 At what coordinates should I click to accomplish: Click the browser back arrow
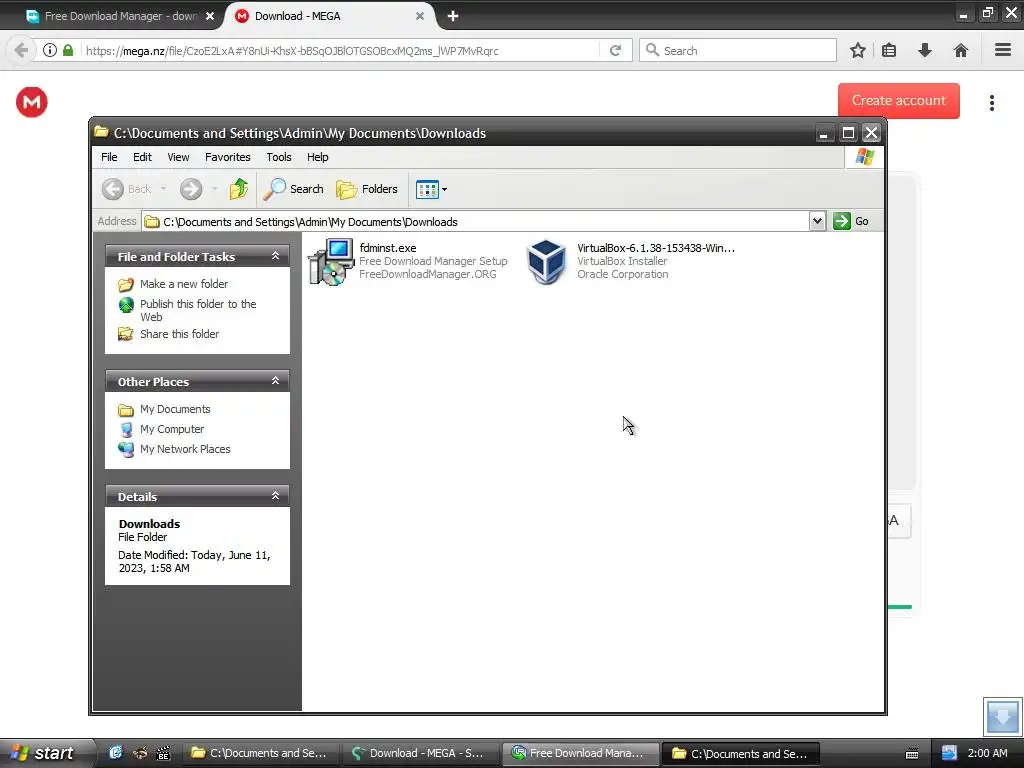point(21,50)
